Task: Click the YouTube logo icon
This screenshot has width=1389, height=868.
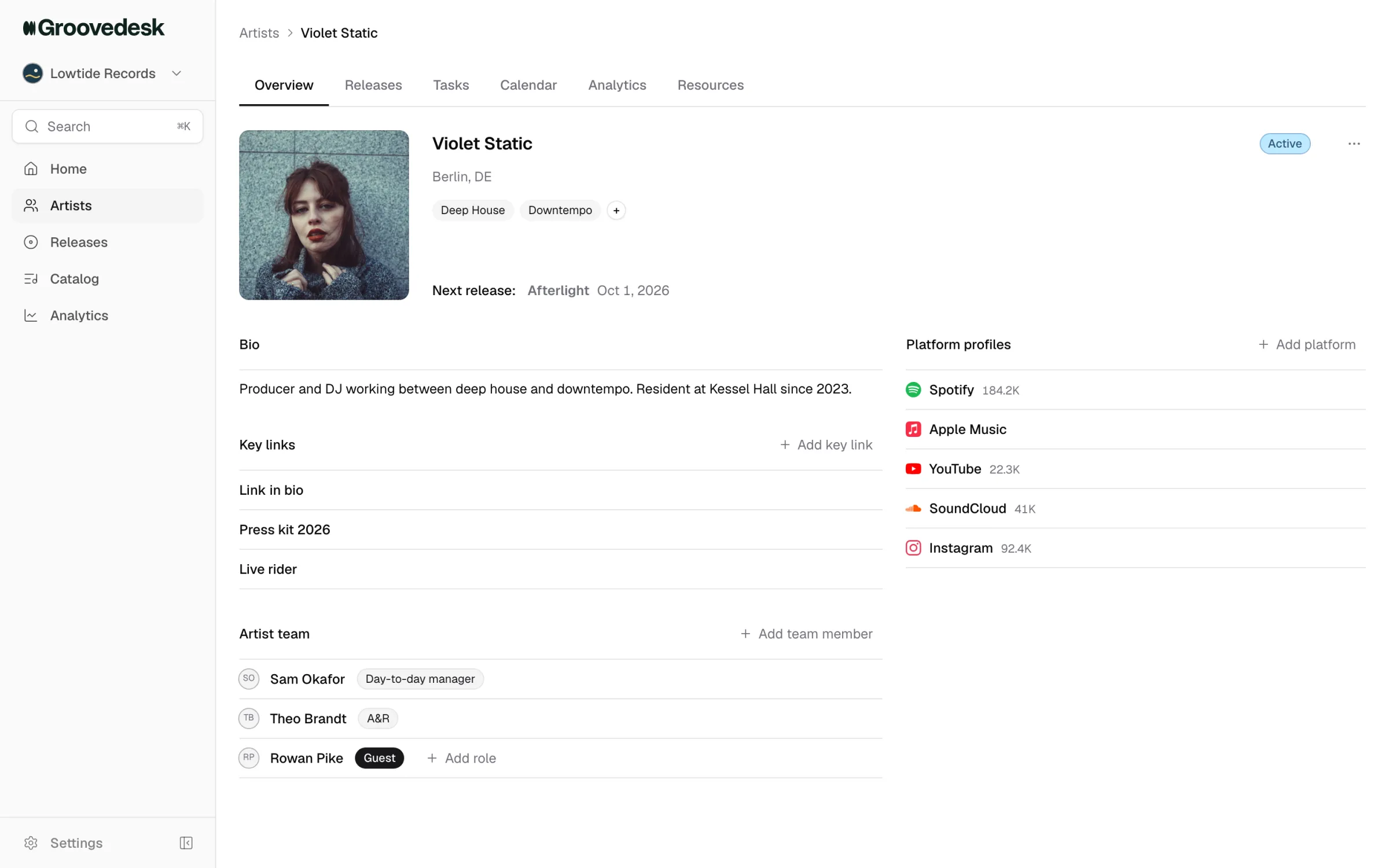Action: pyautogui.click(x=913, y=469)
